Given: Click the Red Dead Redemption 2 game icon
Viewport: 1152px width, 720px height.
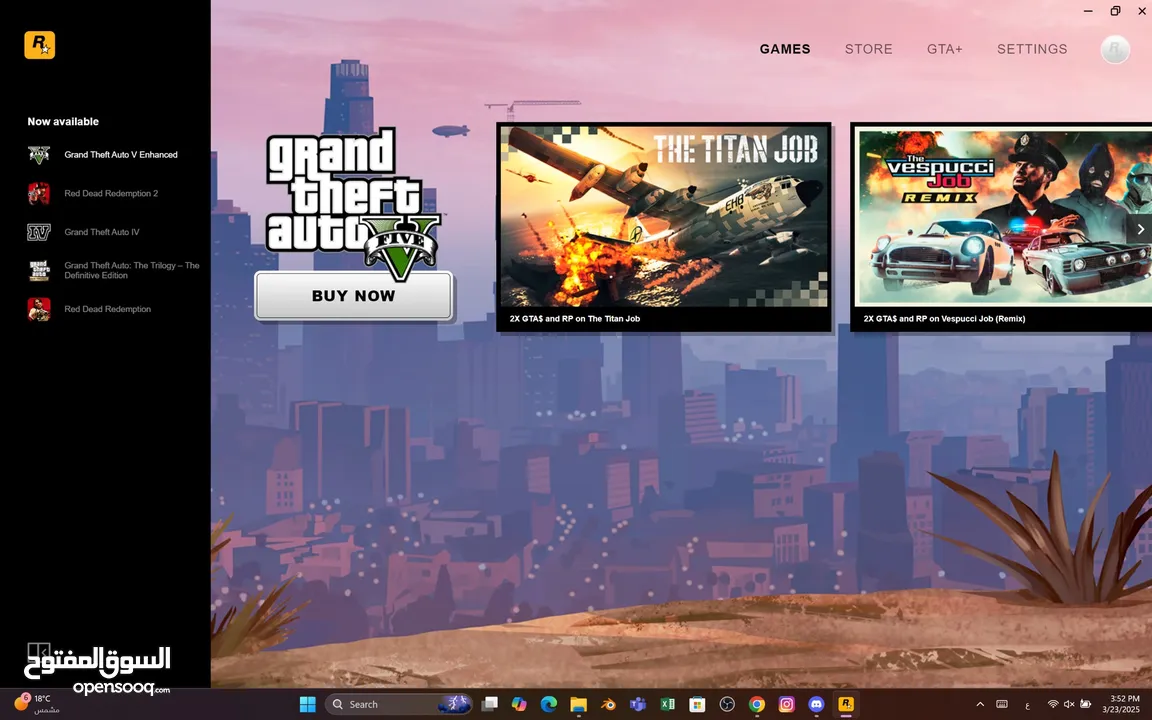Looking at the screenshot, I should click(x=39, y=193).
